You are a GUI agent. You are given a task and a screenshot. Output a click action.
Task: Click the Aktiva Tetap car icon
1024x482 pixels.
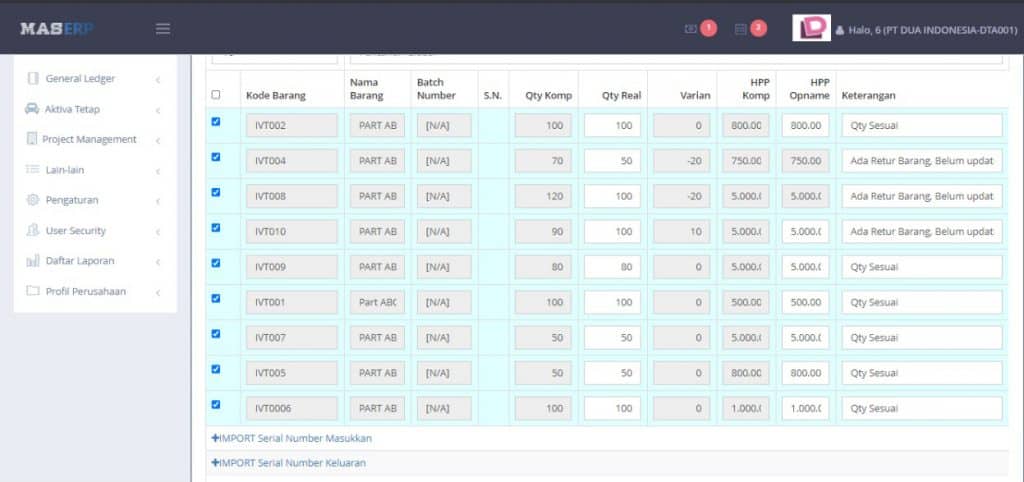point(33,109)
